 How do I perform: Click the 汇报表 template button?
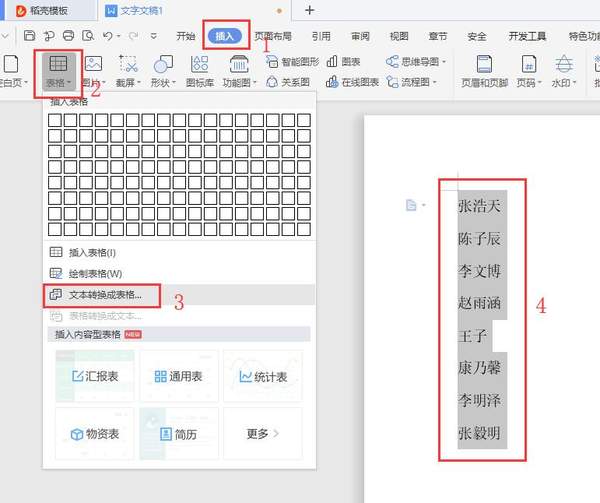95,377
